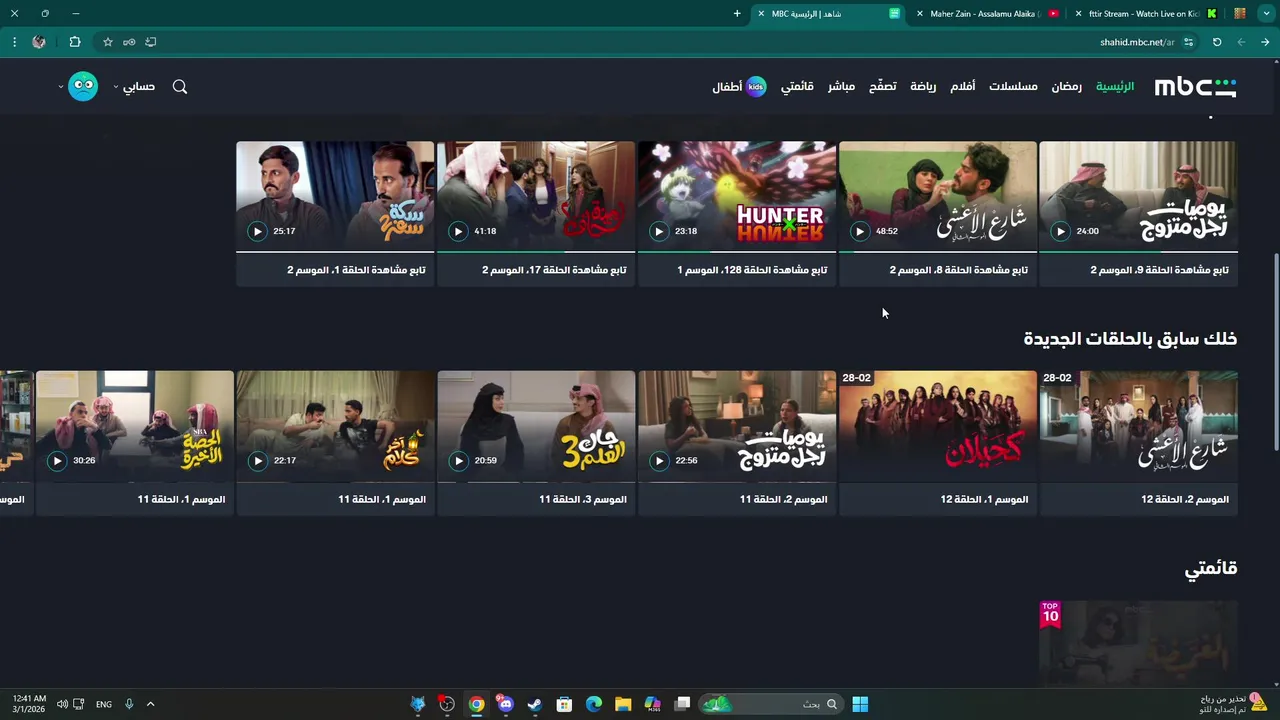Open the كحيلان episode 12 thumbnail
The width and height of the screenshot is (1280, 720).
[x=938, y=426]
